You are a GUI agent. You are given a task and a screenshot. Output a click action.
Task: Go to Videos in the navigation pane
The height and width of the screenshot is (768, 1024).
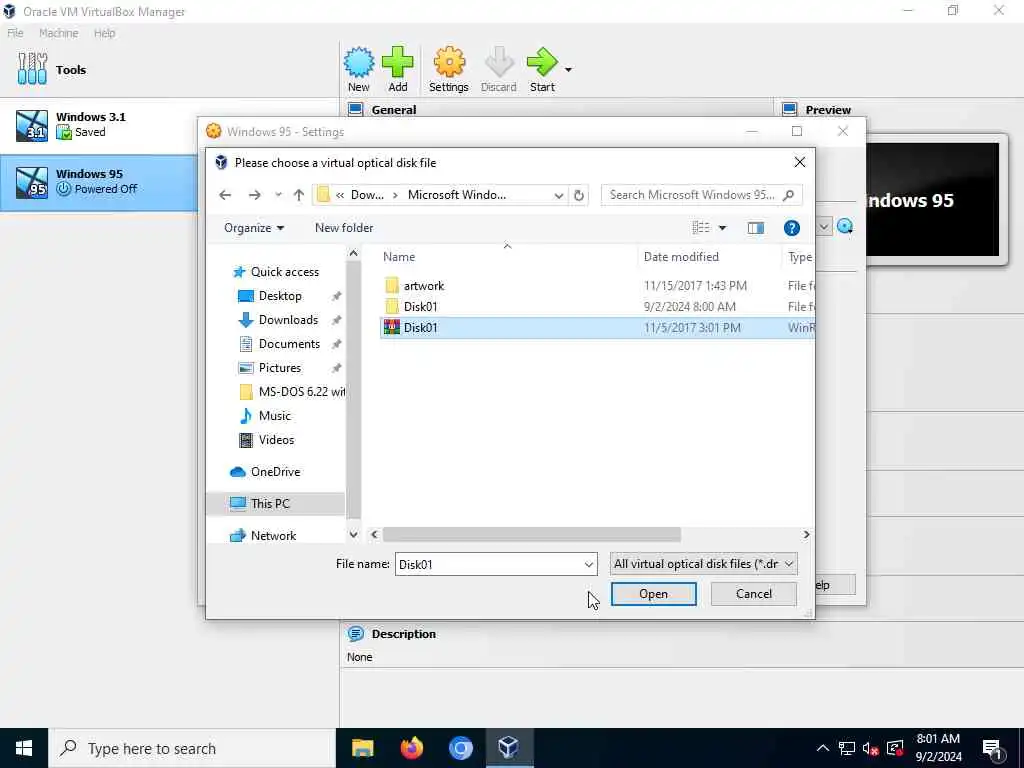(276, 440)
